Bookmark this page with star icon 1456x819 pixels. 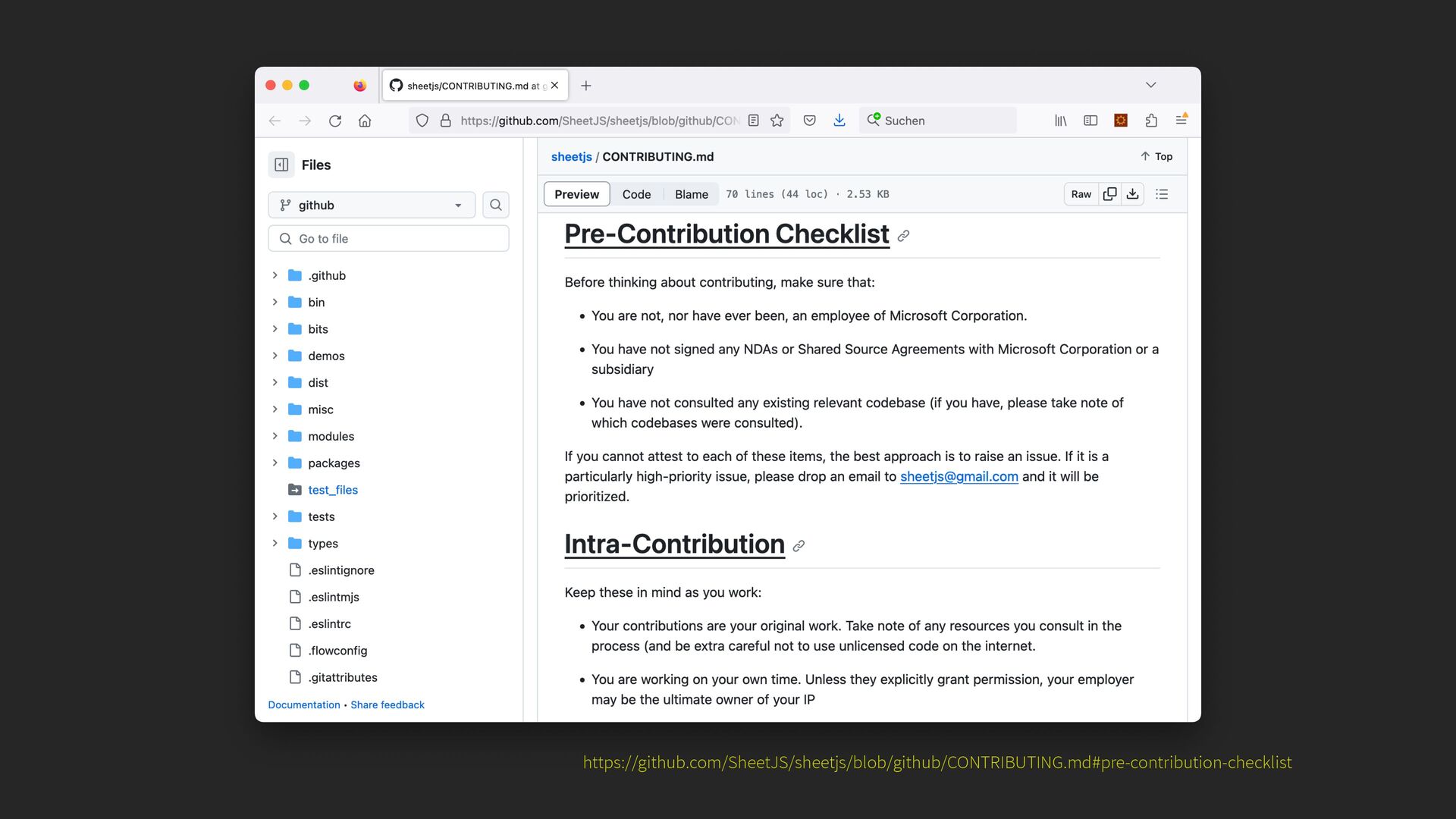[x=777, y=121]
